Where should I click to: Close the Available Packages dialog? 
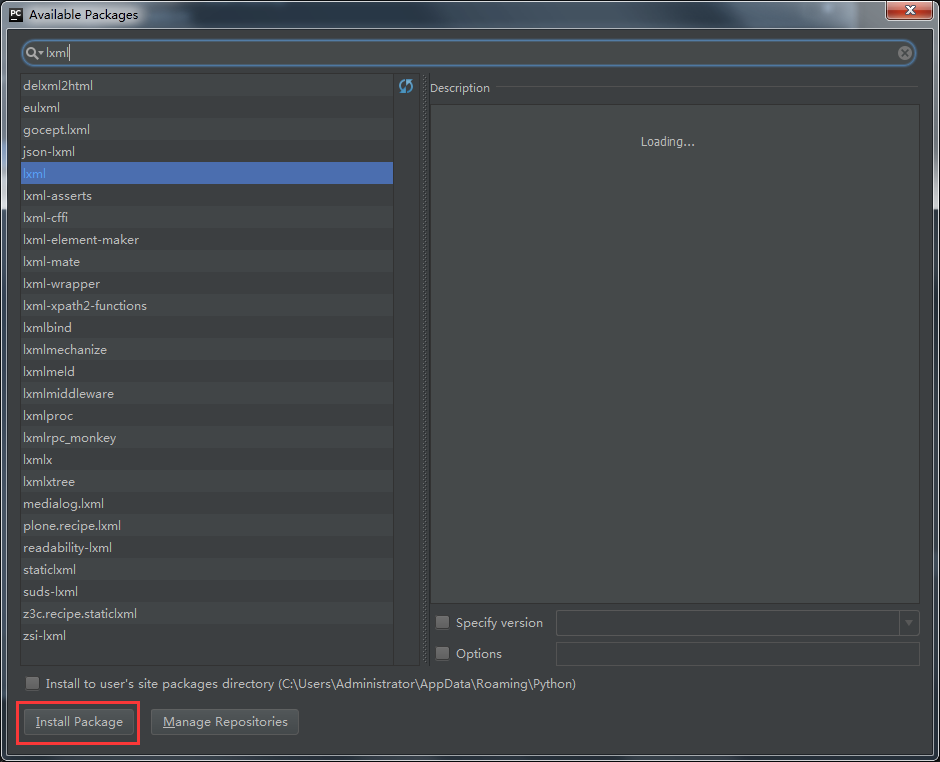tap(908, 10)
